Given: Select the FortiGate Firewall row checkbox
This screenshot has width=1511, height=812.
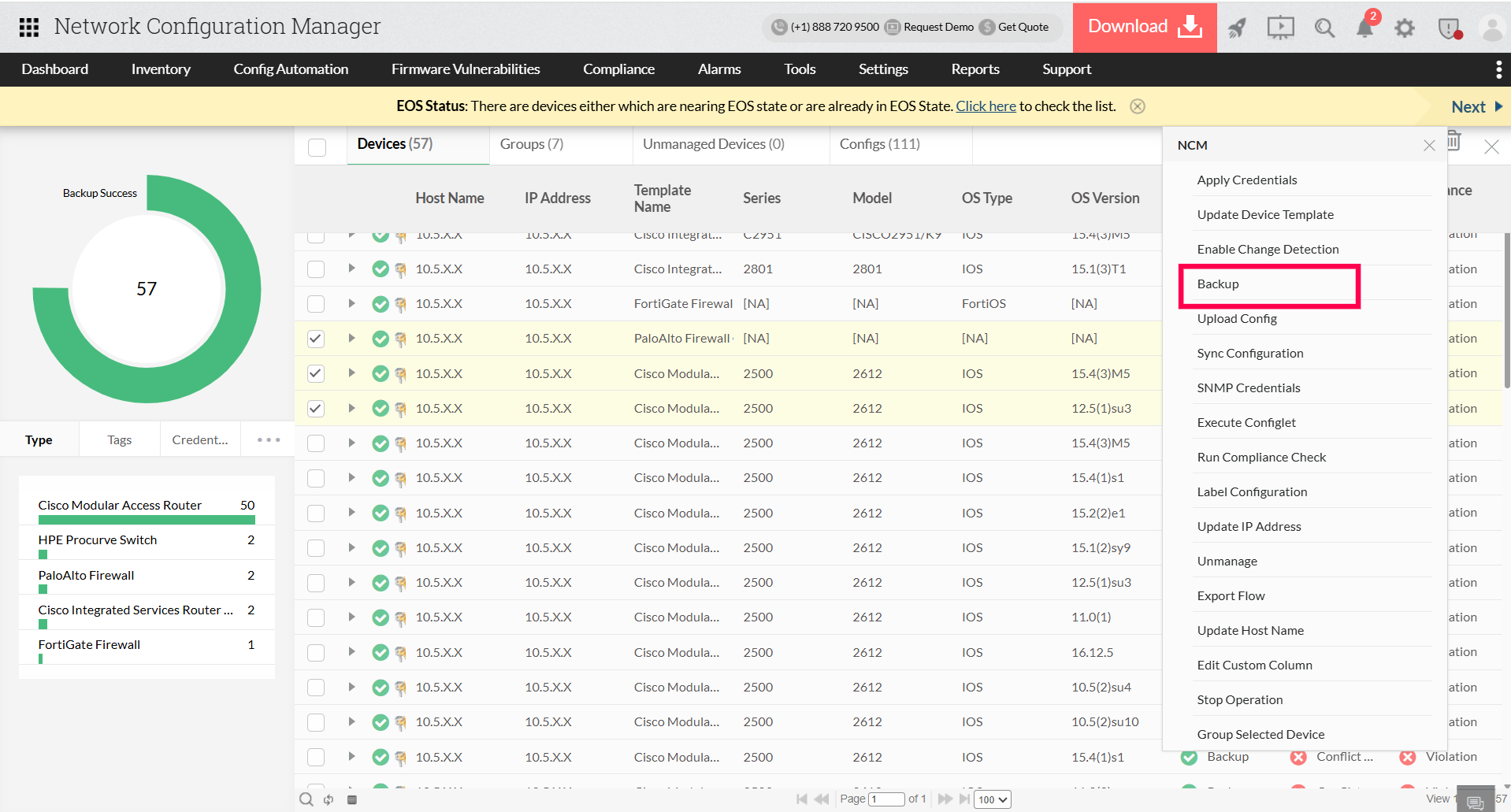Looking at the screenshot, I should point(316,303).
